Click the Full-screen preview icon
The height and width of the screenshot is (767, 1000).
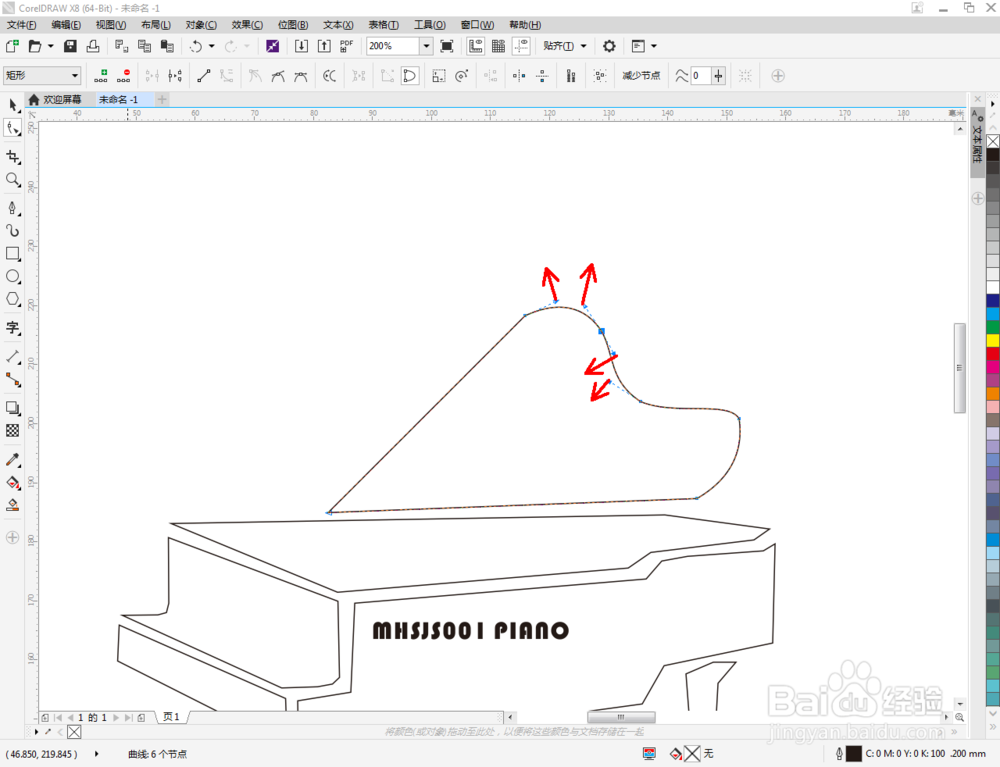point(447,46)
